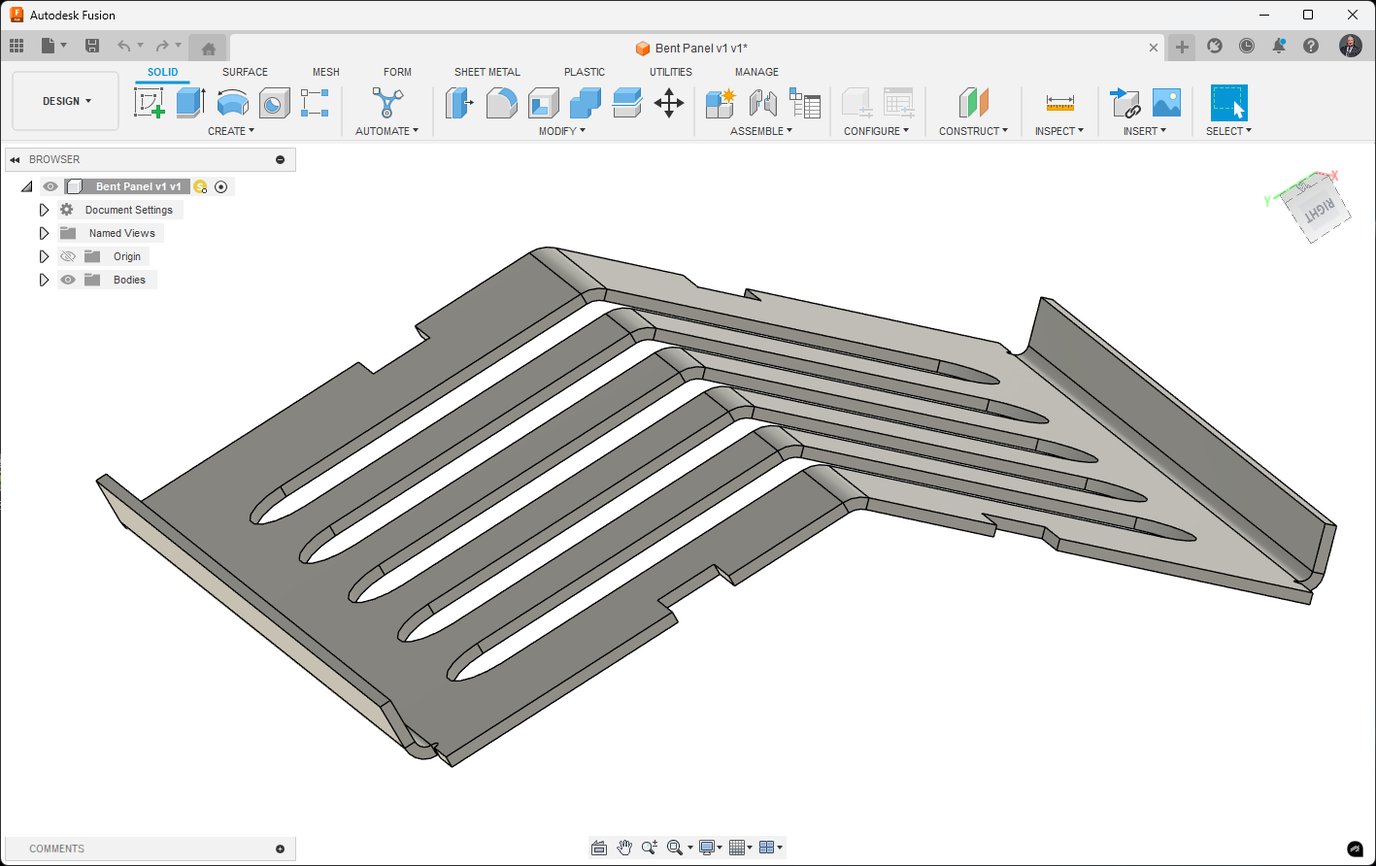1376x866 pixels.
Task: Click the Right face of the ViewCube
Action: (1315, 208)
